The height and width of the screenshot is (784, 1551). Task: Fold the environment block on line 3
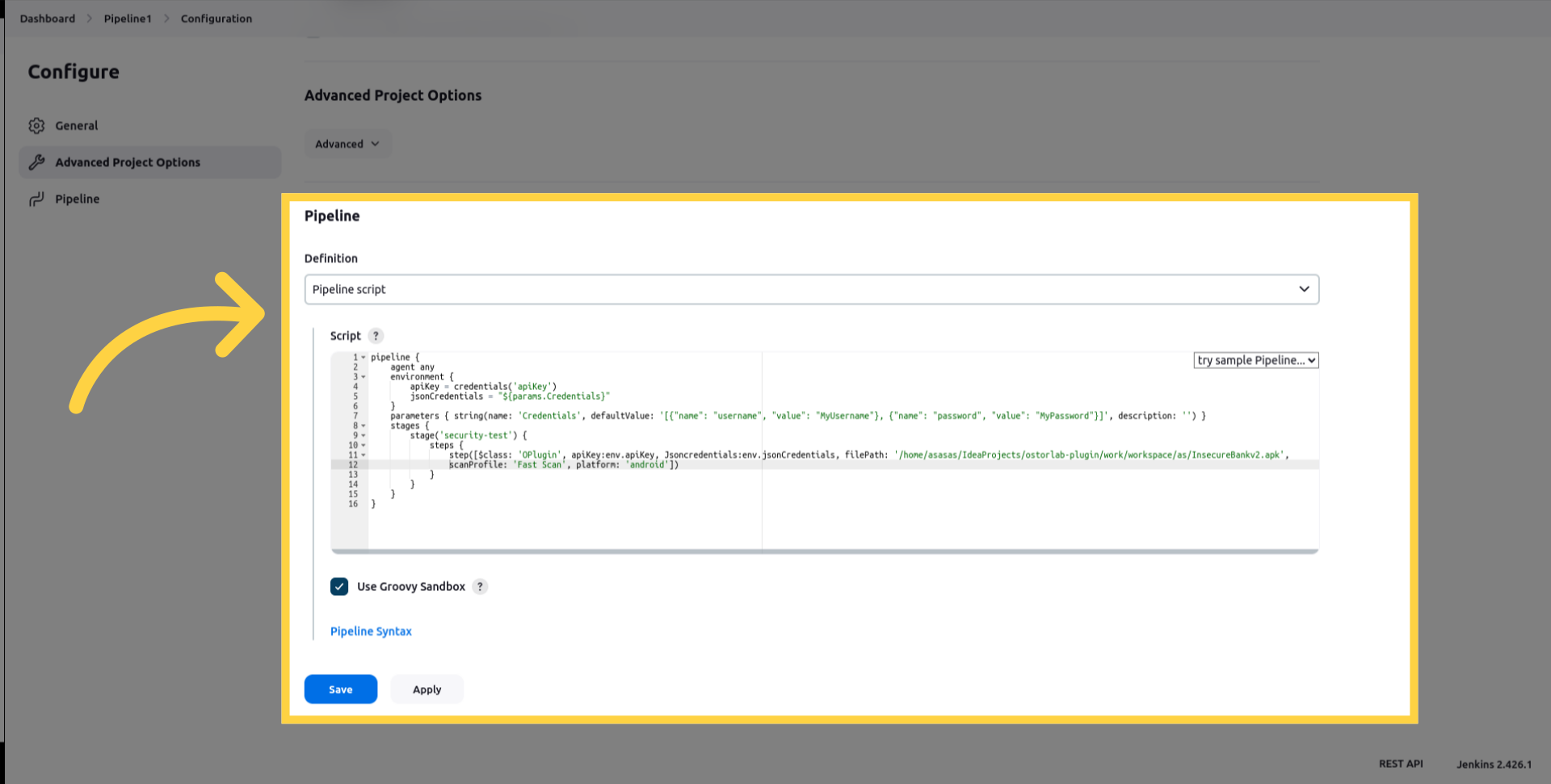coord(364,377)
